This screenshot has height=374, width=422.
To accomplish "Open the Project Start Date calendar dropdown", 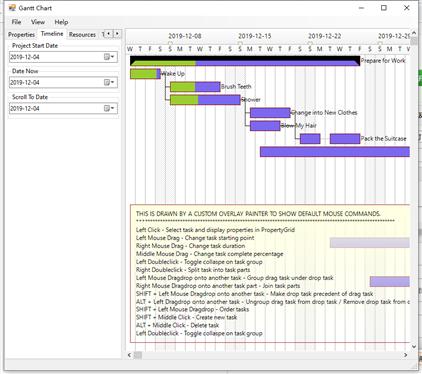I will 109,57.
